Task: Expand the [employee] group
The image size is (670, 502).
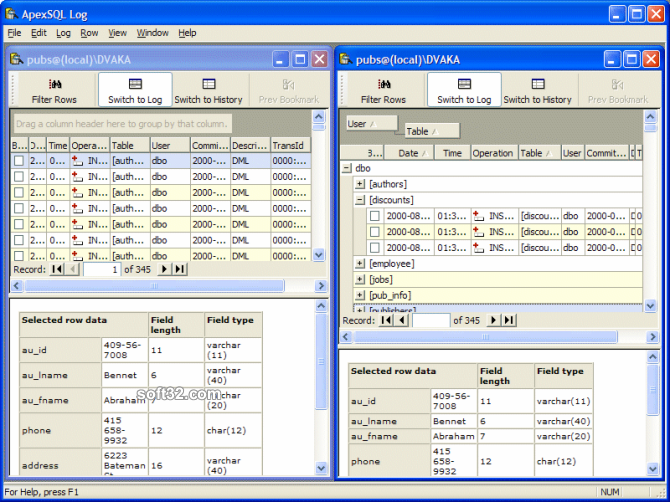Action: (360, 264)
